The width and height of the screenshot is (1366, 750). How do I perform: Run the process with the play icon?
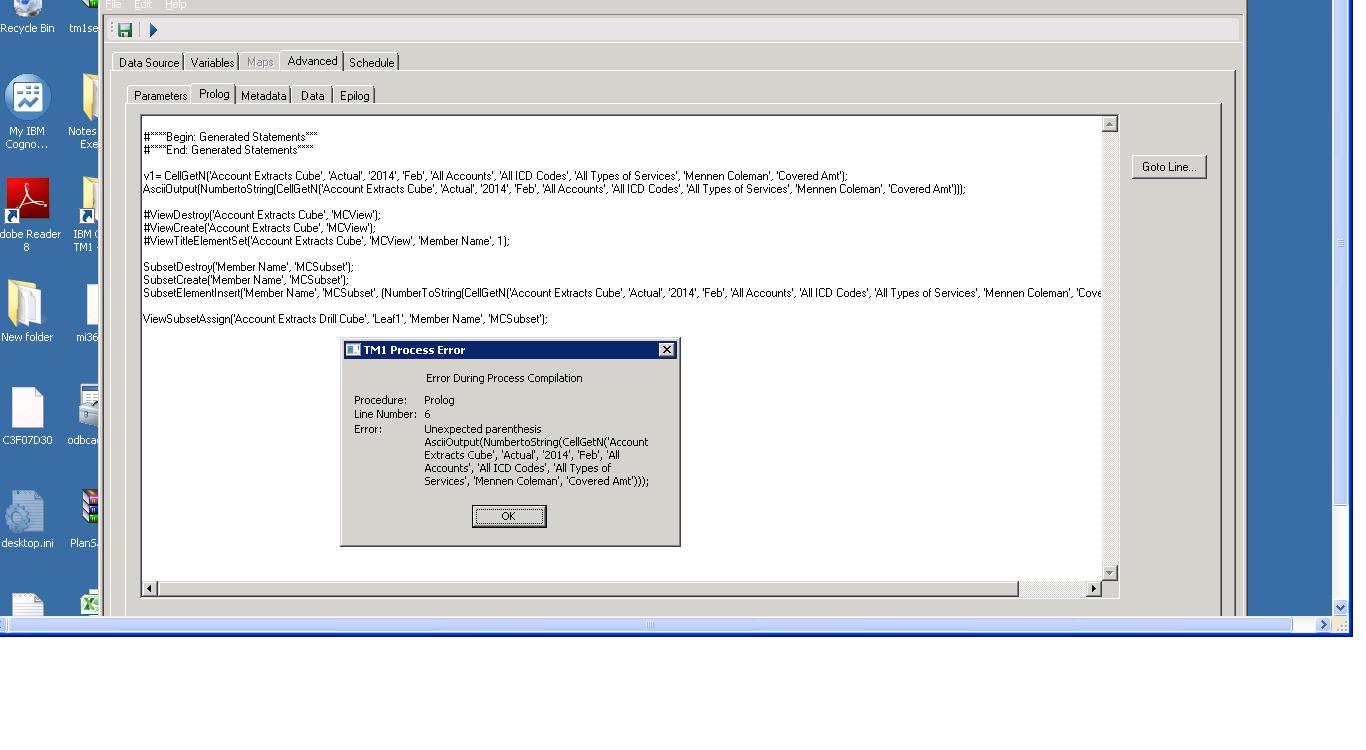click(153, 30)
